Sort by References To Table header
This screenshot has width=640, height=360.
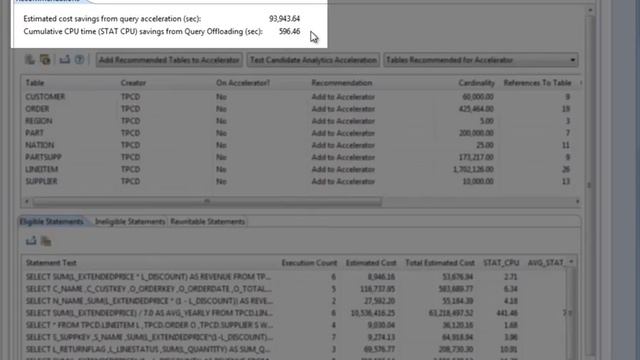point(537,83)
